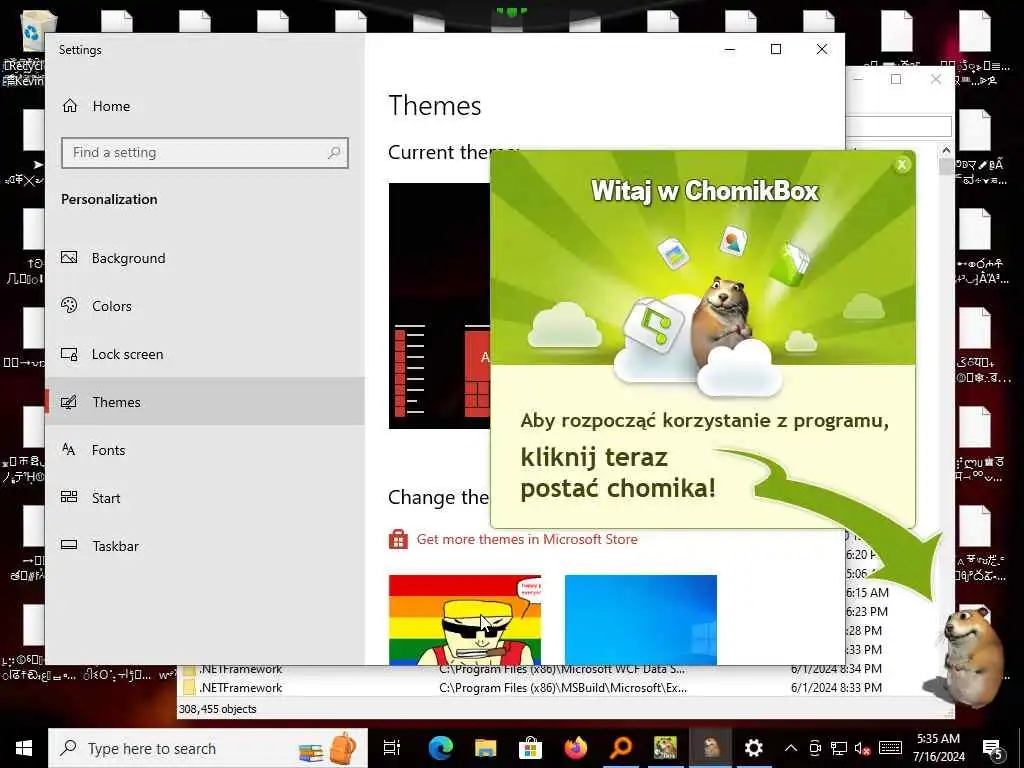Image resolution: width=1024 pixels, height=768 pixels.
Task: Minimize the Settings window
Action: pos(730,49)
